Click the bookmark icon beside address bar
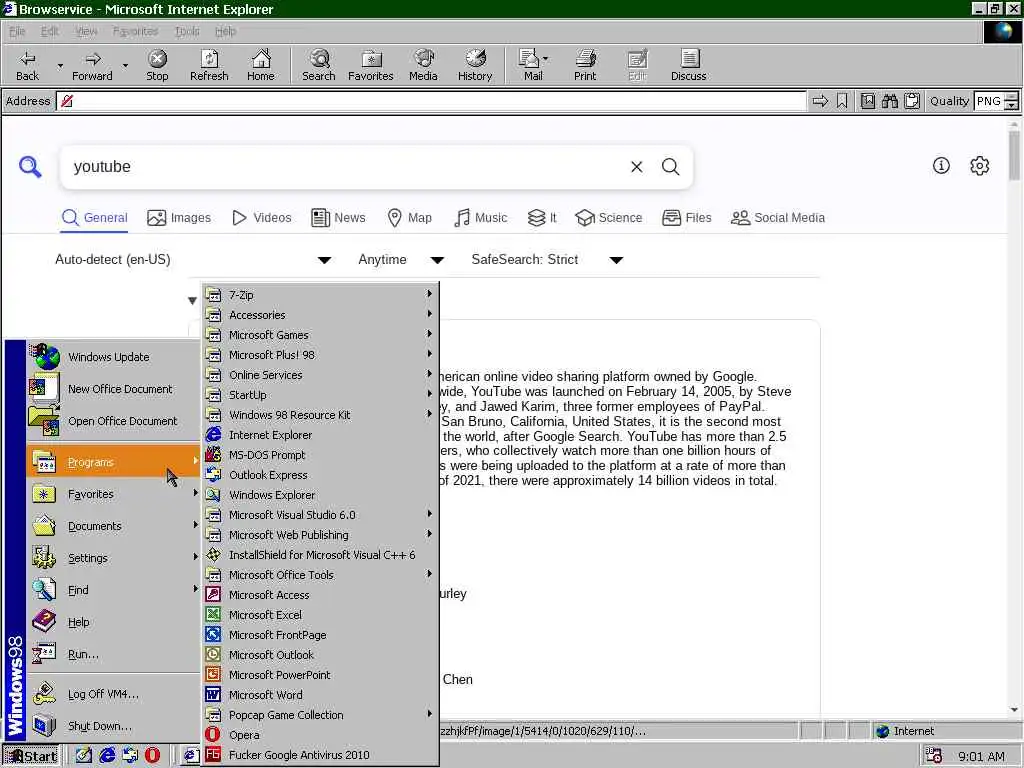 [842, 101]
